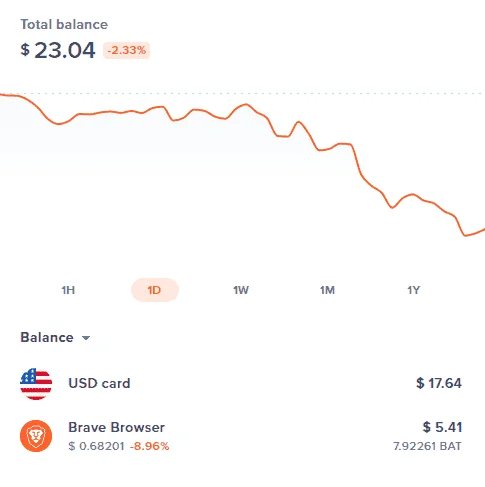Click the USD card flag icon
This screenshot has height=487, width=485.
[36, 383]
